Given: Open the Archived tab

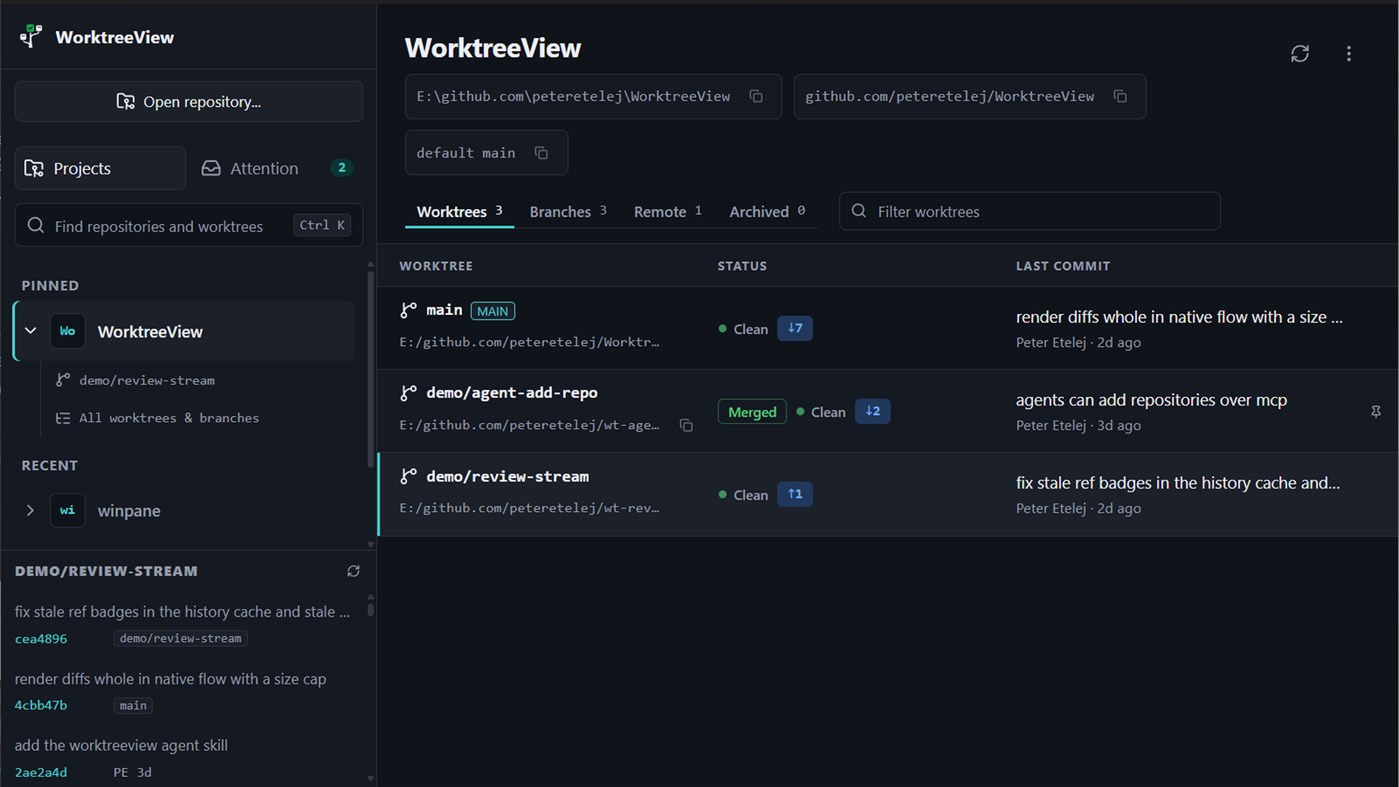Looking at the screenshot, I should coord(767,211).
